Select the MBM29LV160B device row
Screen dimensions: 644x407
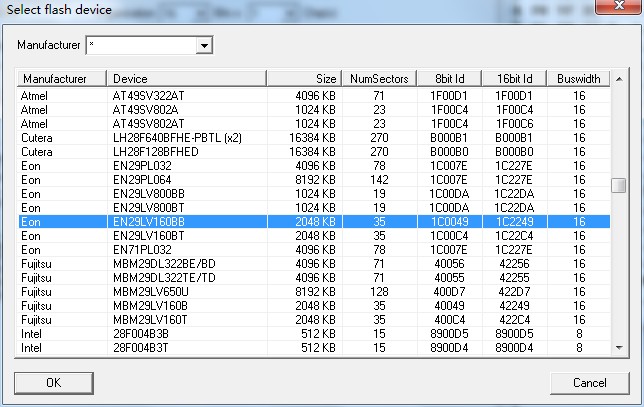point(314,306)
